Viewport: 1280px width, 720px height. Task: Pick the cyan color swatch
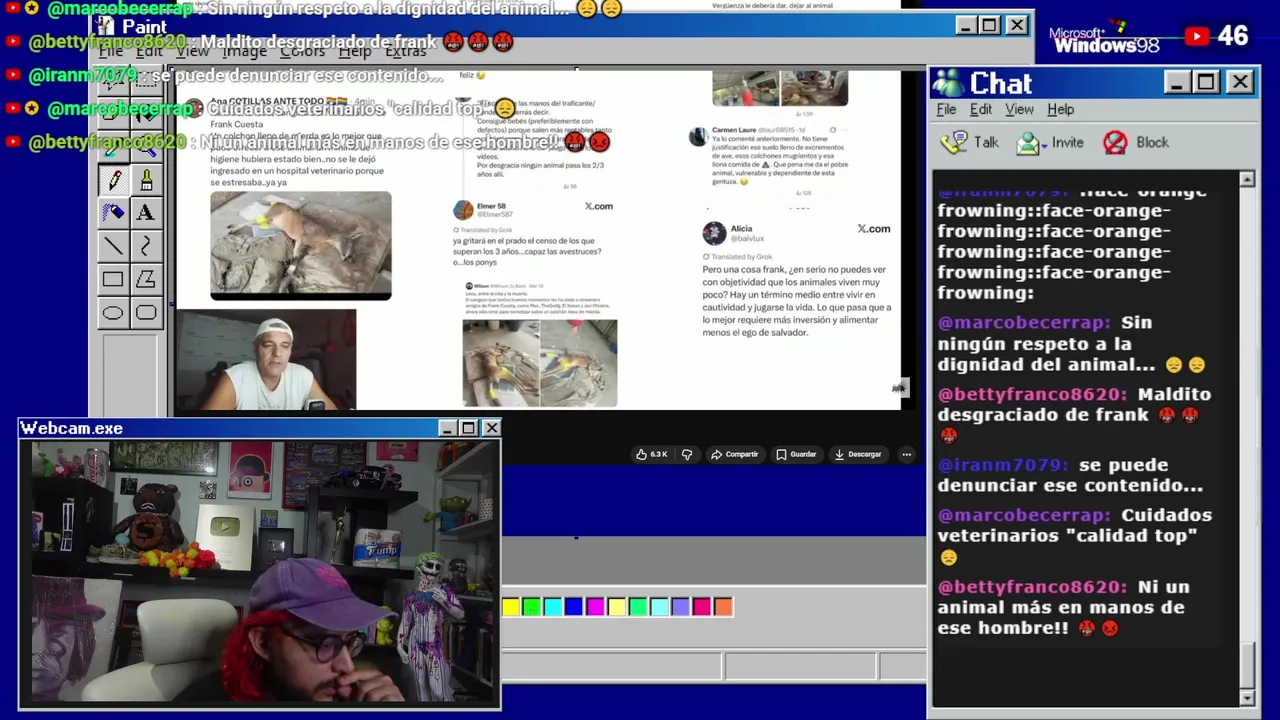[553, 606]
